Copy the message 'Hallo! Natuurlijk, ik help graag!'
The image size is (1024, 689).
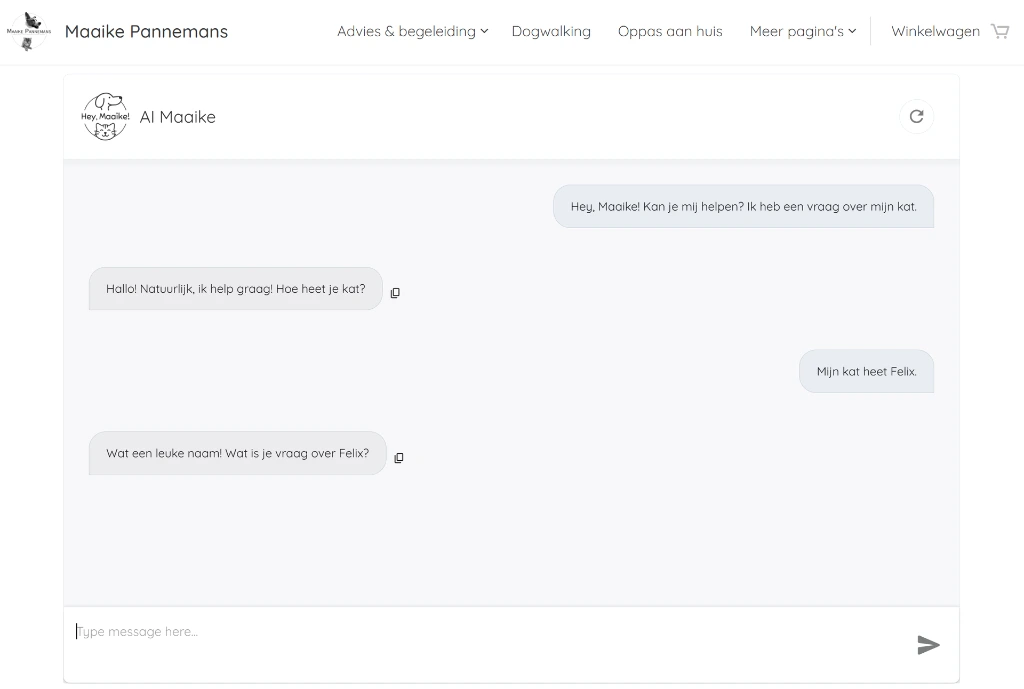[394, 292]
